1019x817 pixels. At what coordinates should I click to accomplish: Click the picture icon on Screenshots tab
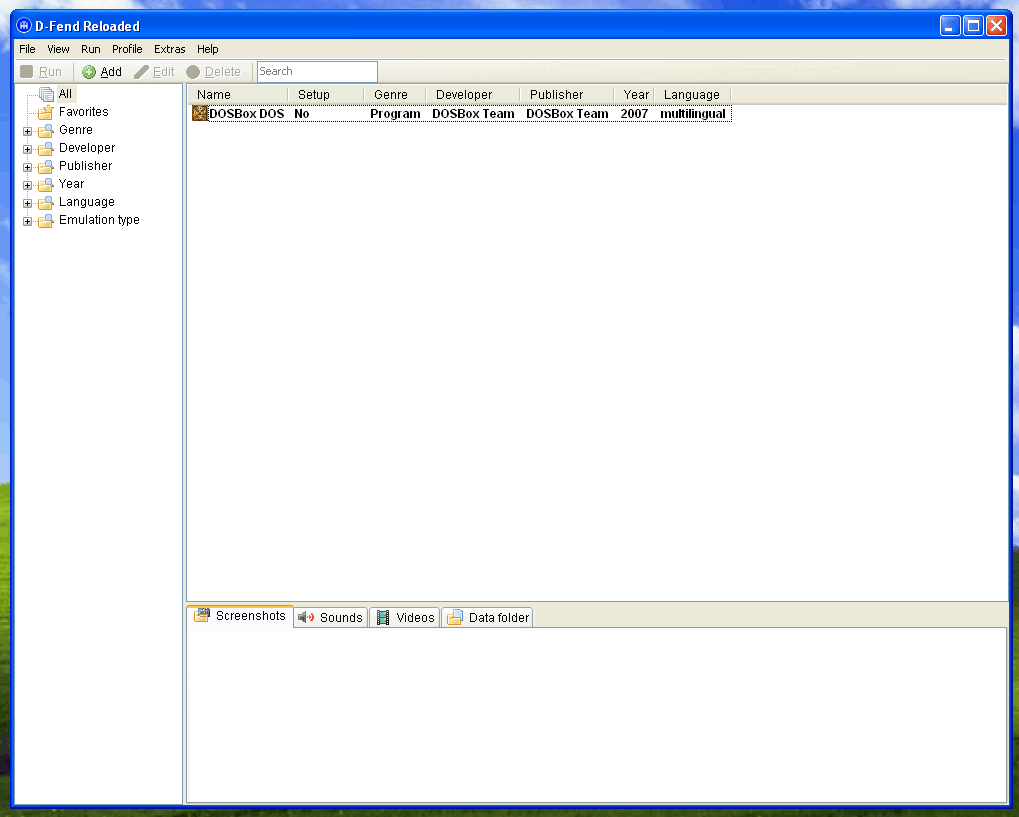tap(202, 615)
